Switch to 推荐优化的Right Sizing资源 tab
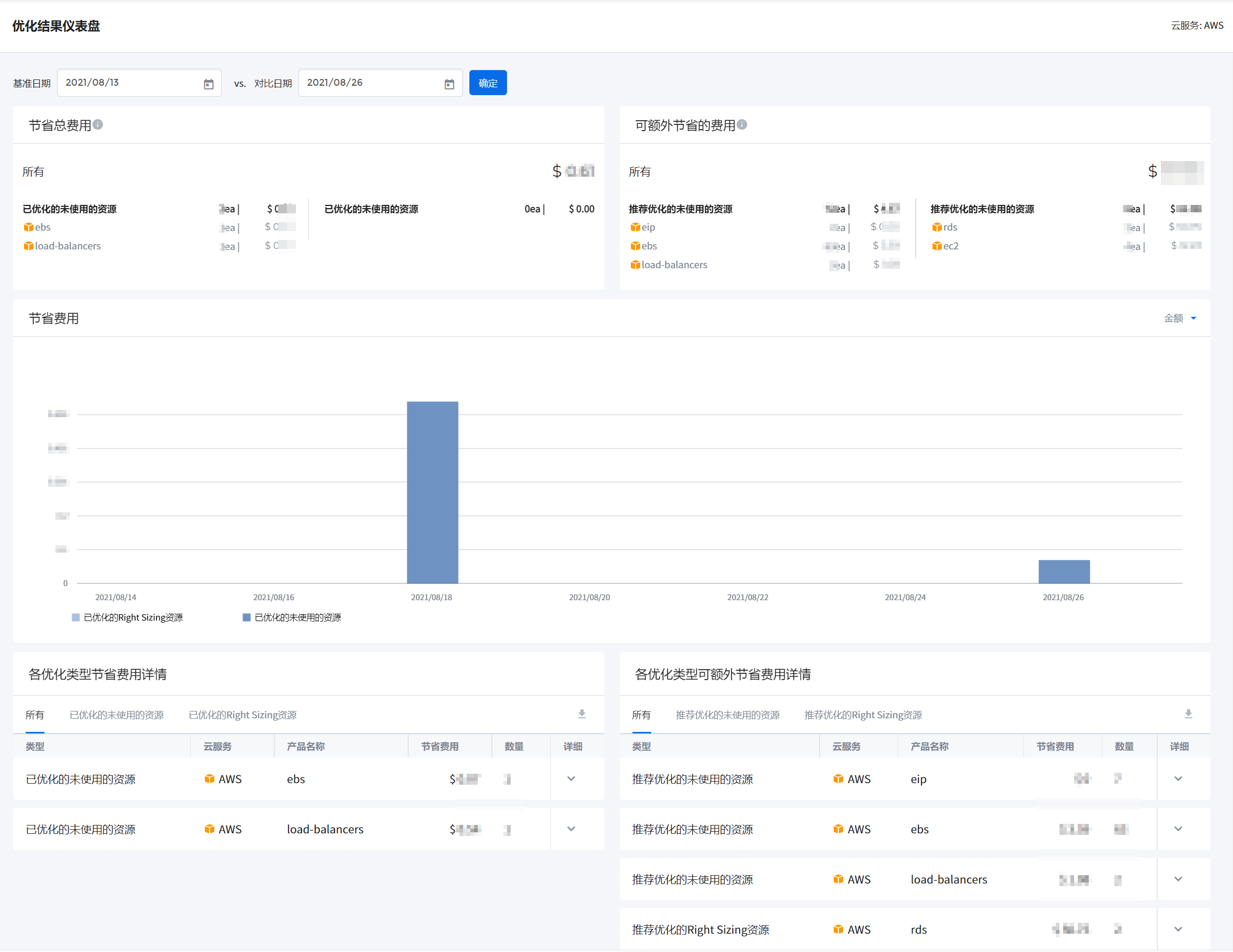This screenshot has width=1233, height=952. [862, 715]
